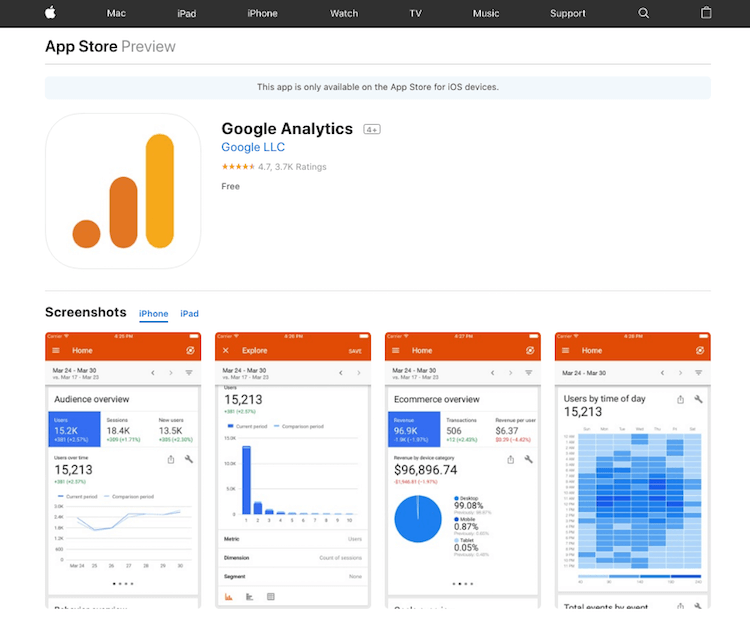Click the Metric row in Explore screenshot

tap(293, 539)
